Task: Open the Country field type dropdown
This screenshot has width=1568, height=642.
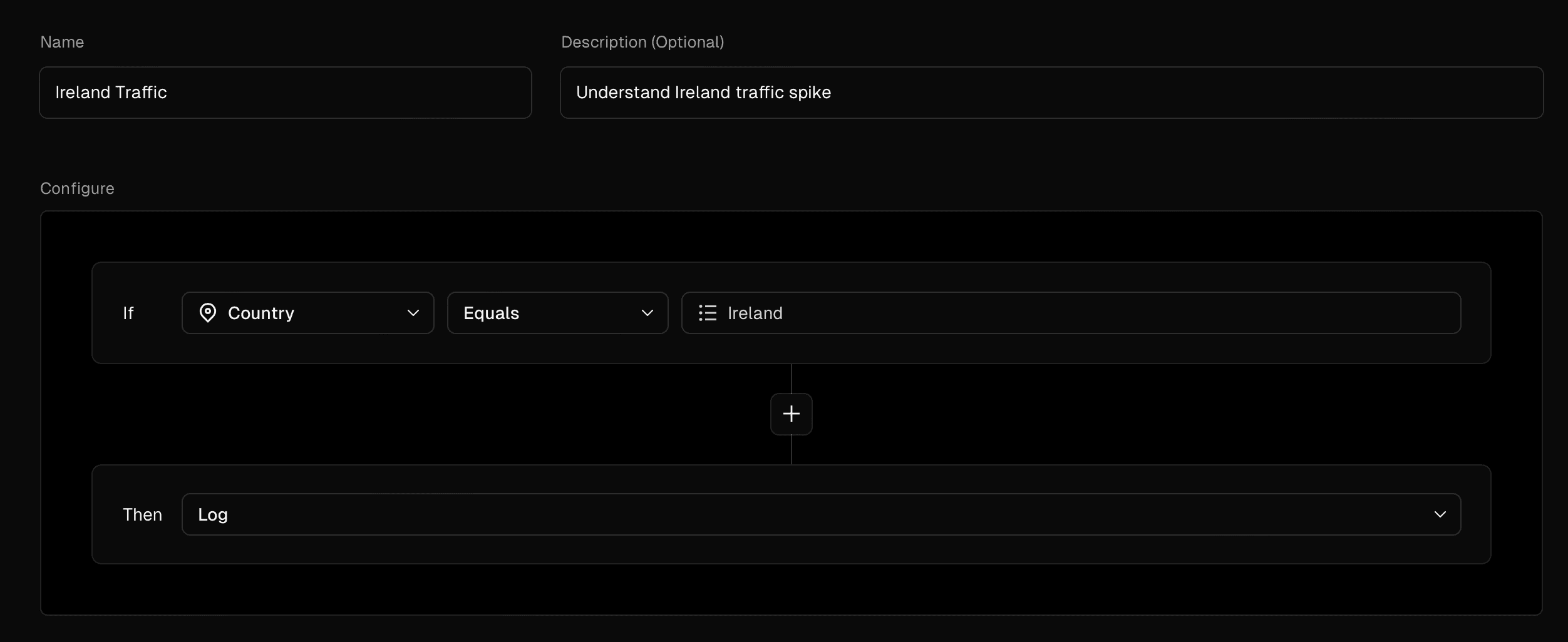Action: [x=307, y=313]
